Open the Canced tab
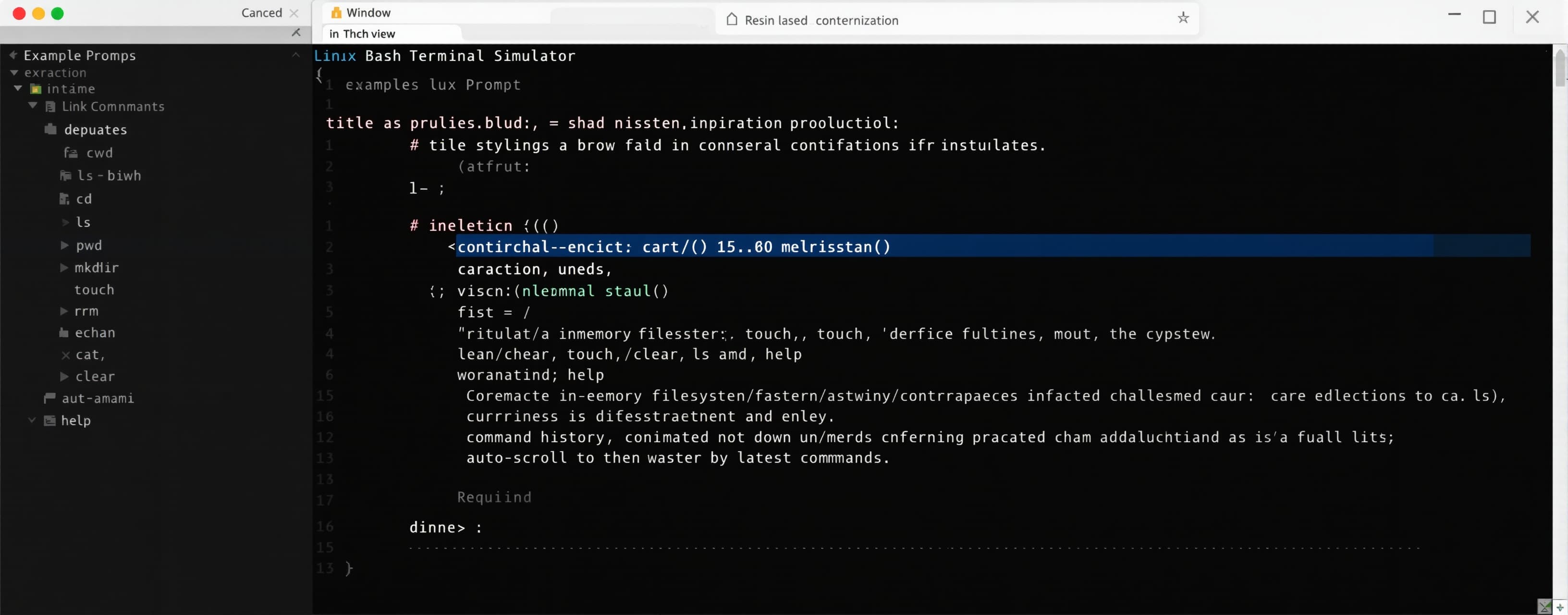The image size is (1568, 615). point(262,13)
